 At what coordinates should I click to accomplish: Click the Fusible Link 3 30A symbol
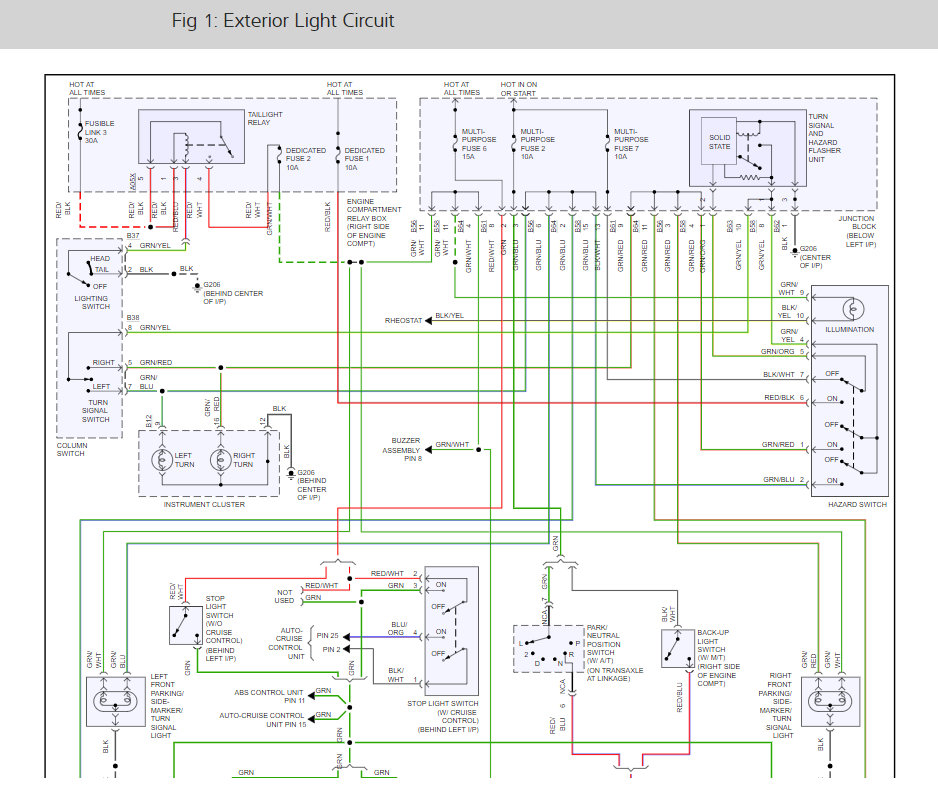coord(80,132)
